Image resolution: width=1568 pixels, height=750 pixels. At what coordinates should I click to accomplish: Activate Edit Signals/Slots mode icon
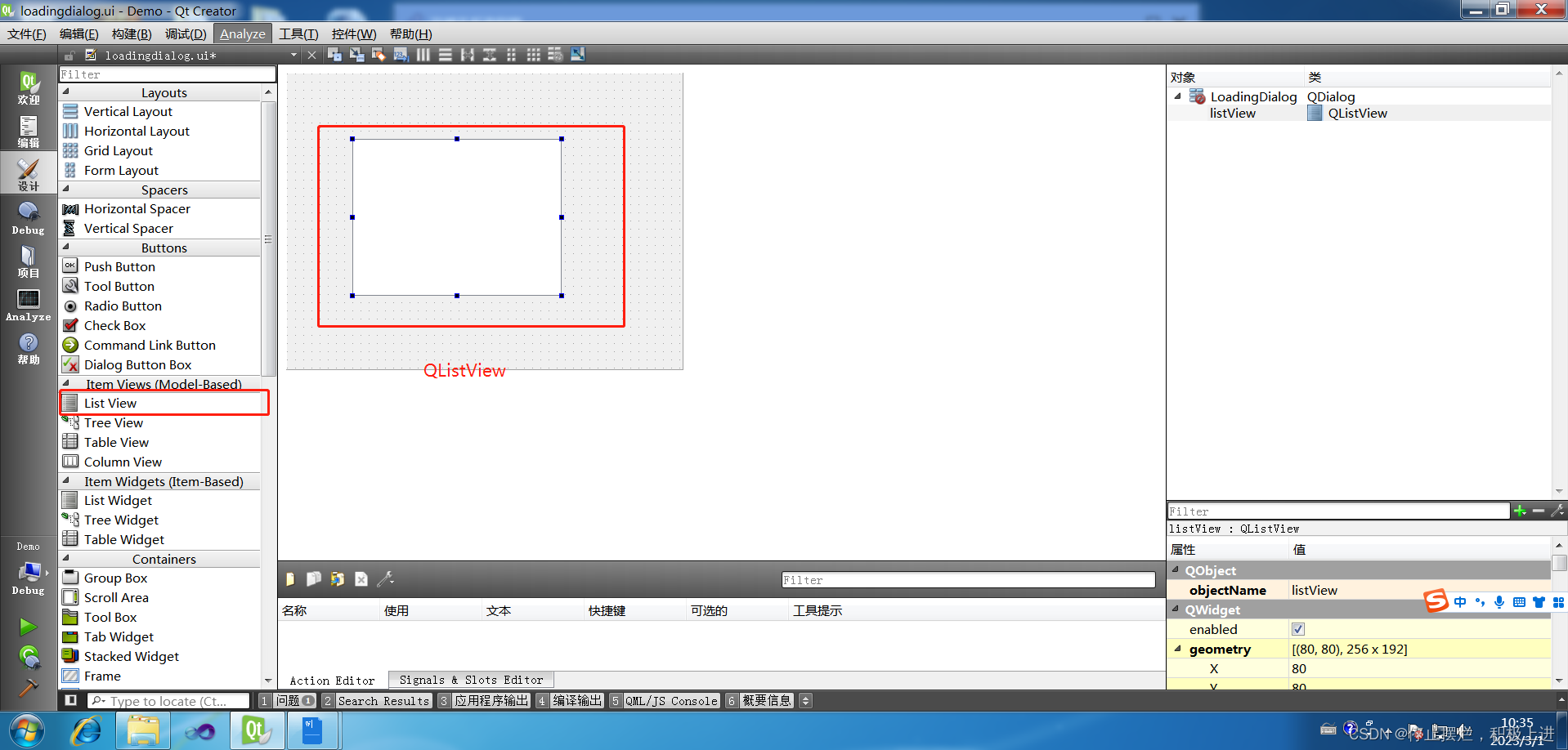pos(356,55)
